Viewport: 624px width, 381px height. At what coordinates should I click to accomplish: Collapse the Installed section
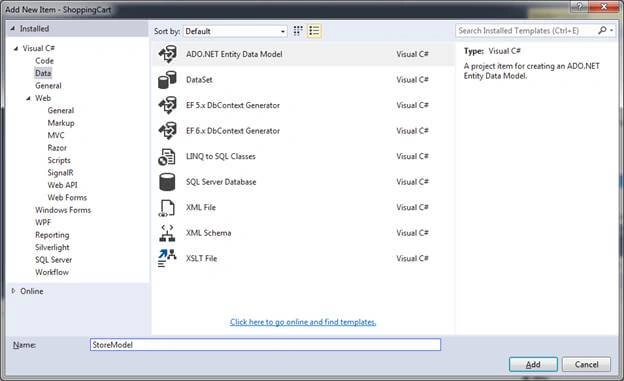[12, 29]
